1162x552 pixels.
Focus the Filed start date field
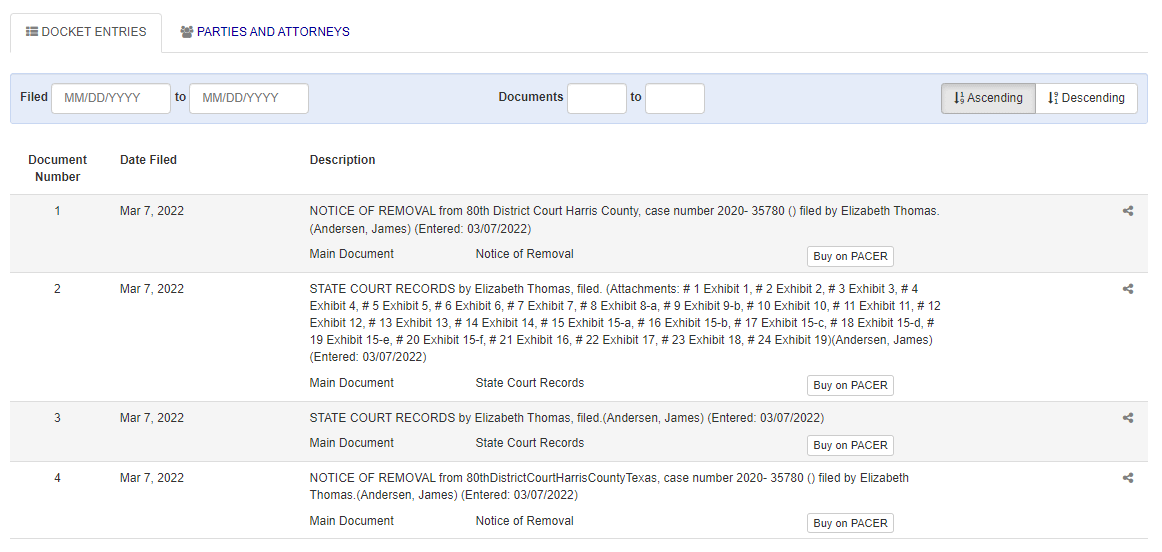tap(111, 98)
